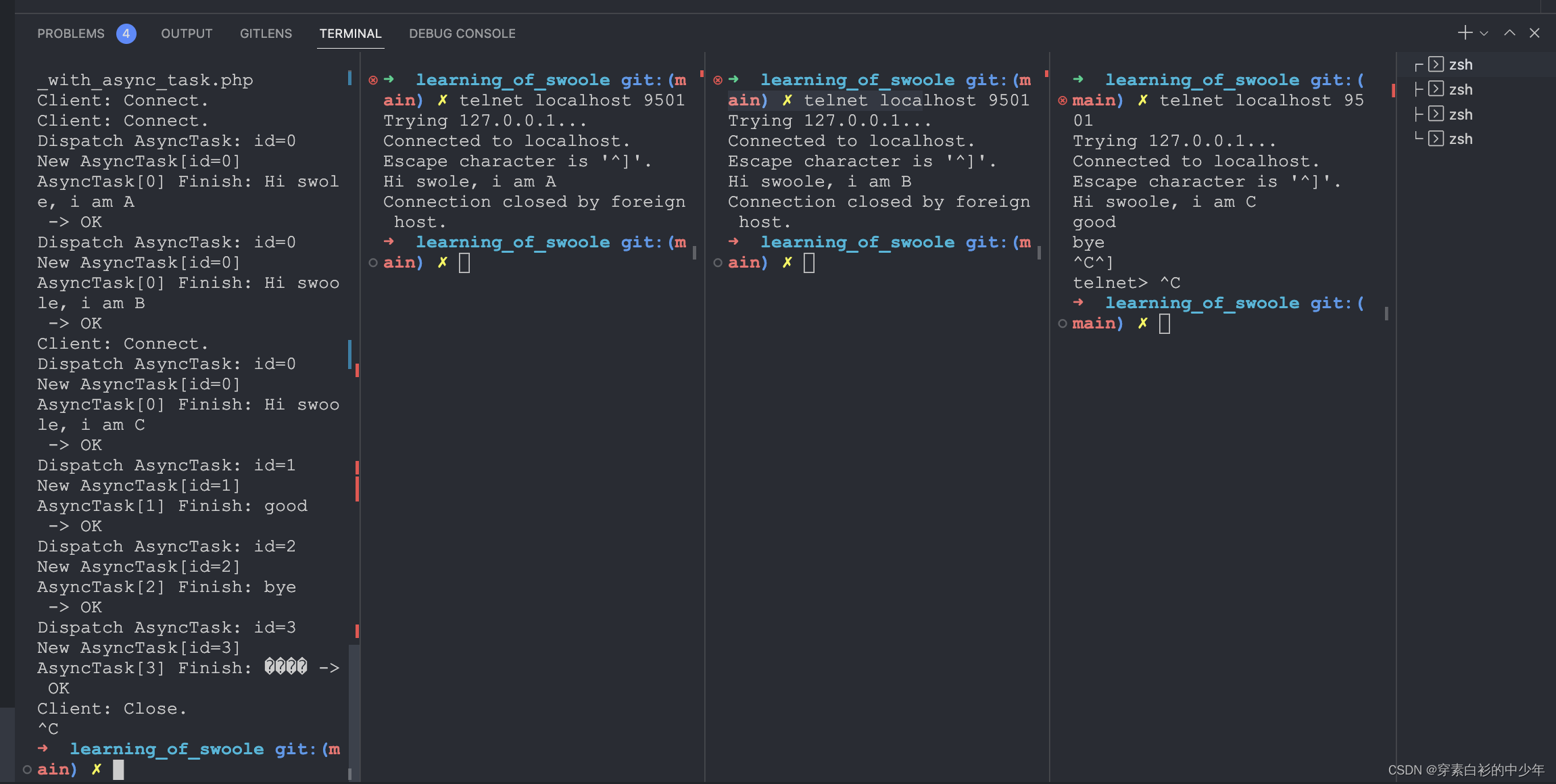The image size is (1556, 784).
Task: Open the DEBUG CONSOLE tab
Action: coord(462,34)
